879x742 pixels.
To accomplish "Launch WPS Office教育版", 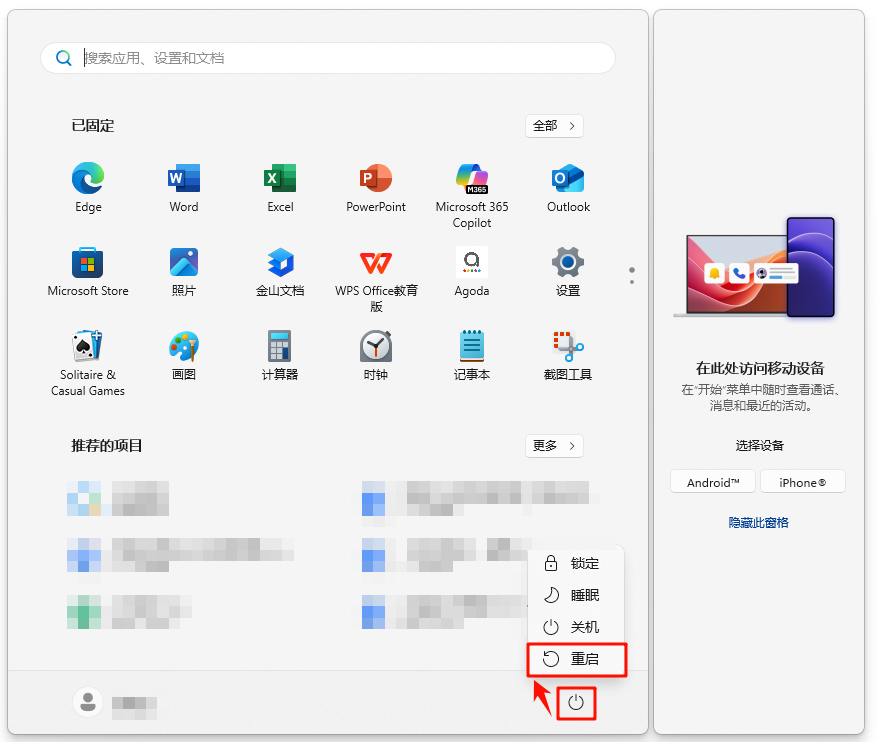I will pos(376,265).
